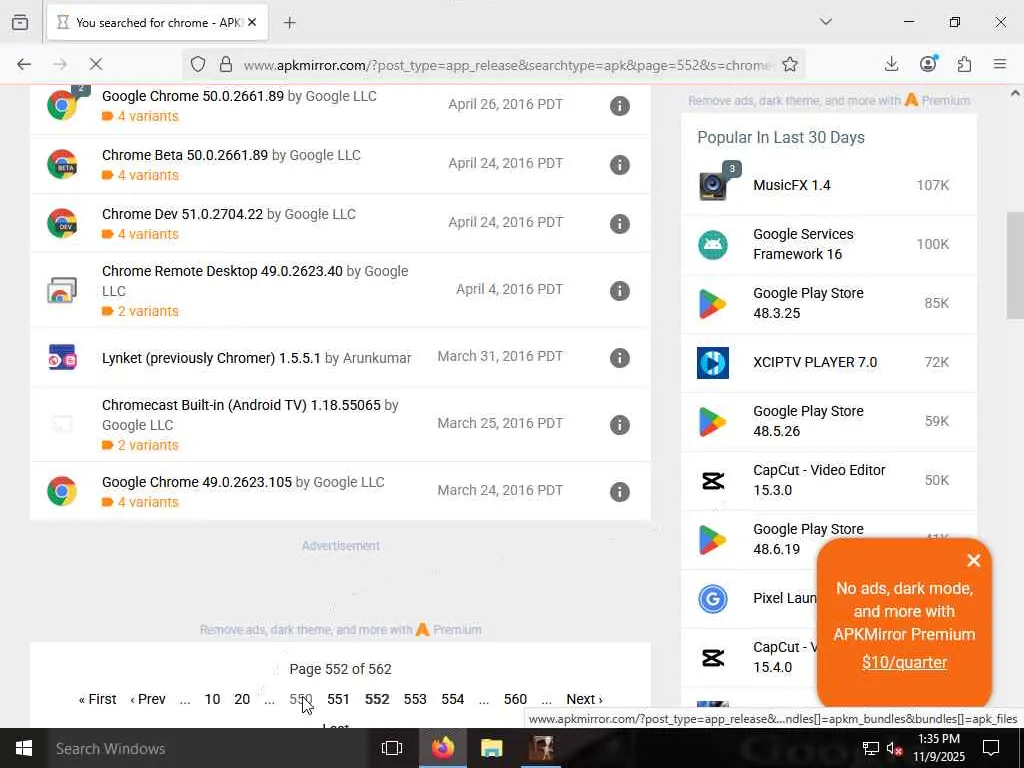Open the Lynket (previously Chromer) 1.5.5.1 link
This screenshot has width=1024, height=768.
click(x=211, y=358)
